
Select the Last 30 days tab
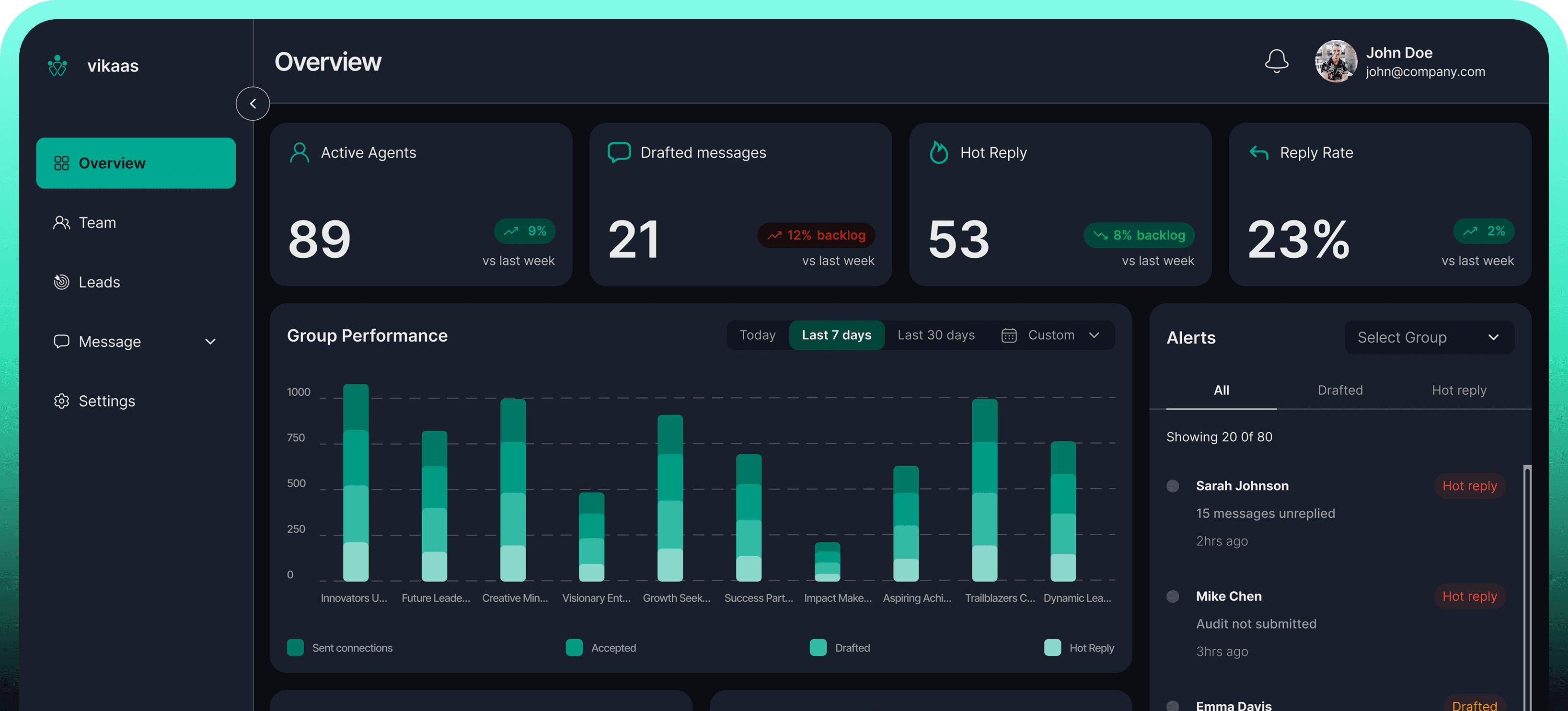pyautogui.click(x=936, y=335)
